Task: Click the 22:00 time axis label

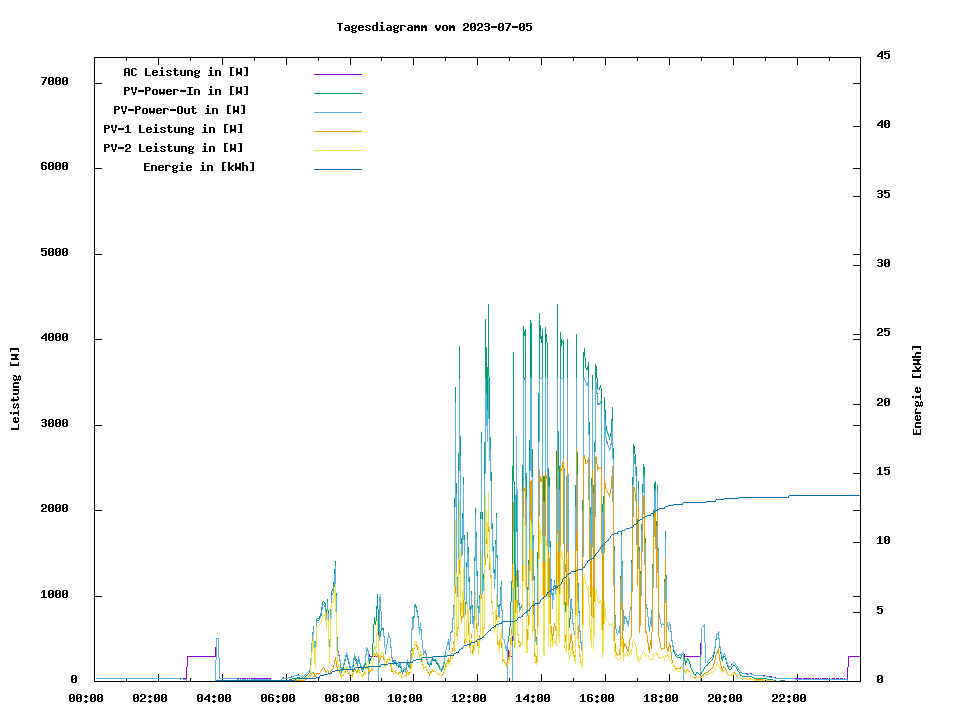Action: pos(789,698)
